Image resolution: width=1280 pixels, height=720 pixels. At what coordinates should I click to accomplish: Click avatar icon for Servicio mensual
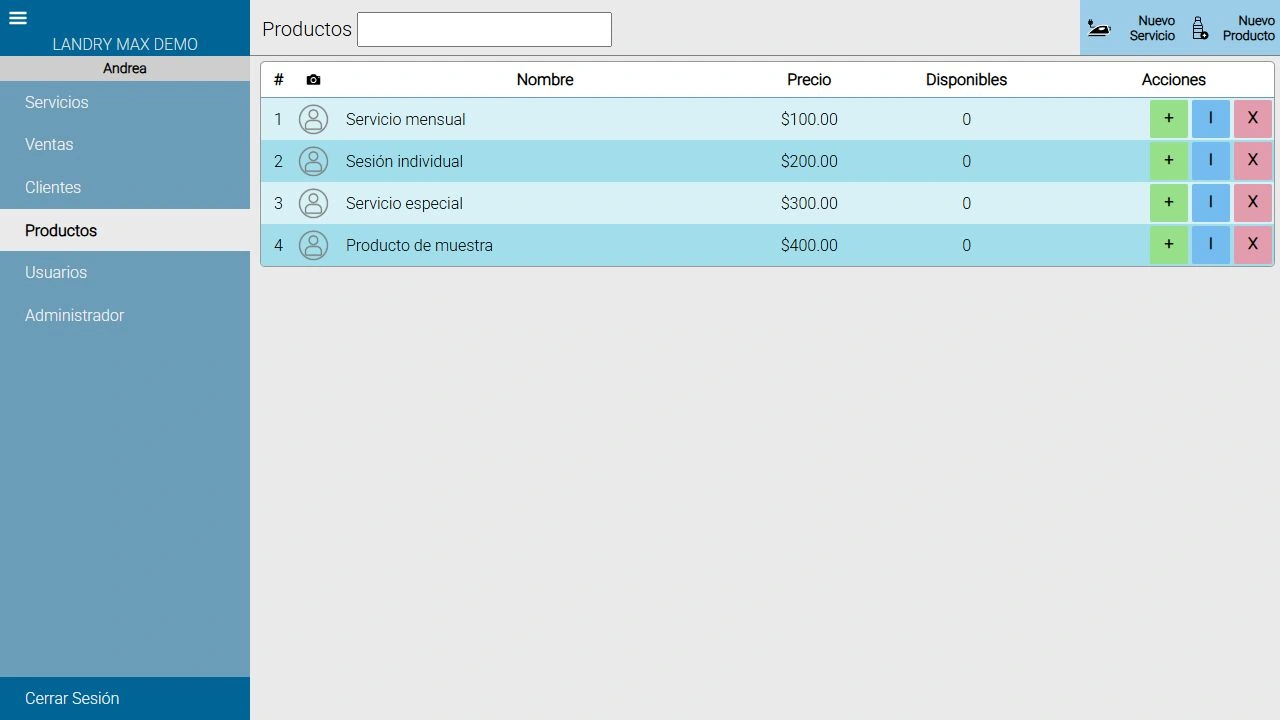[313, 119]
